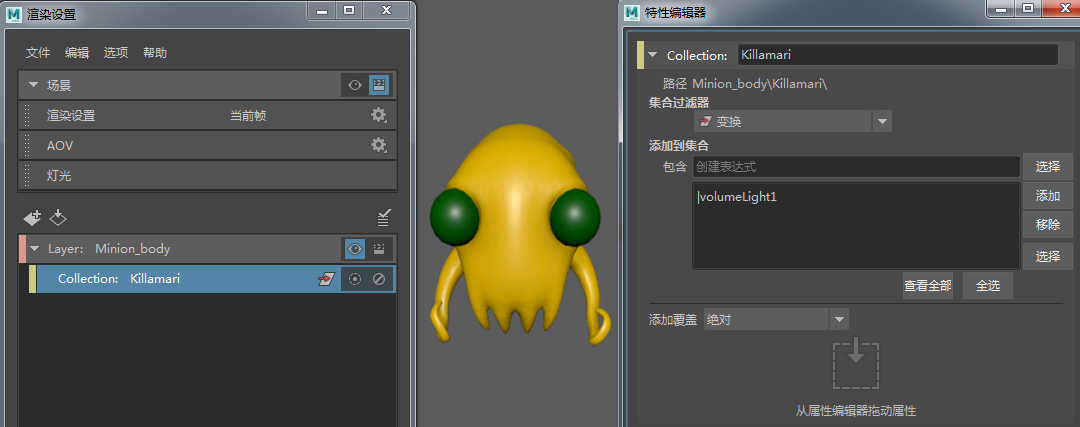Collapse the Minion_body layer

point(34,249)
